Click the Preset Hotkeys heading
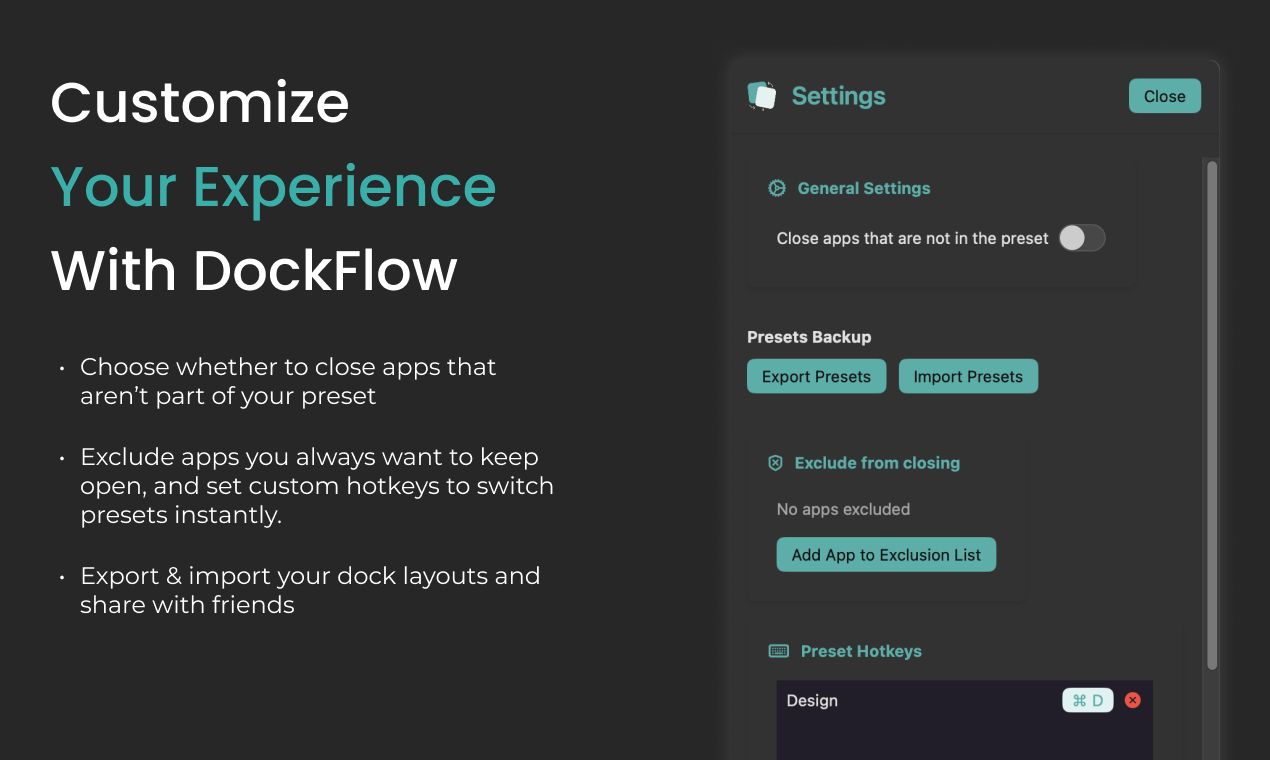Viewport: 1270px width, 760px height. tap(861, 651)
